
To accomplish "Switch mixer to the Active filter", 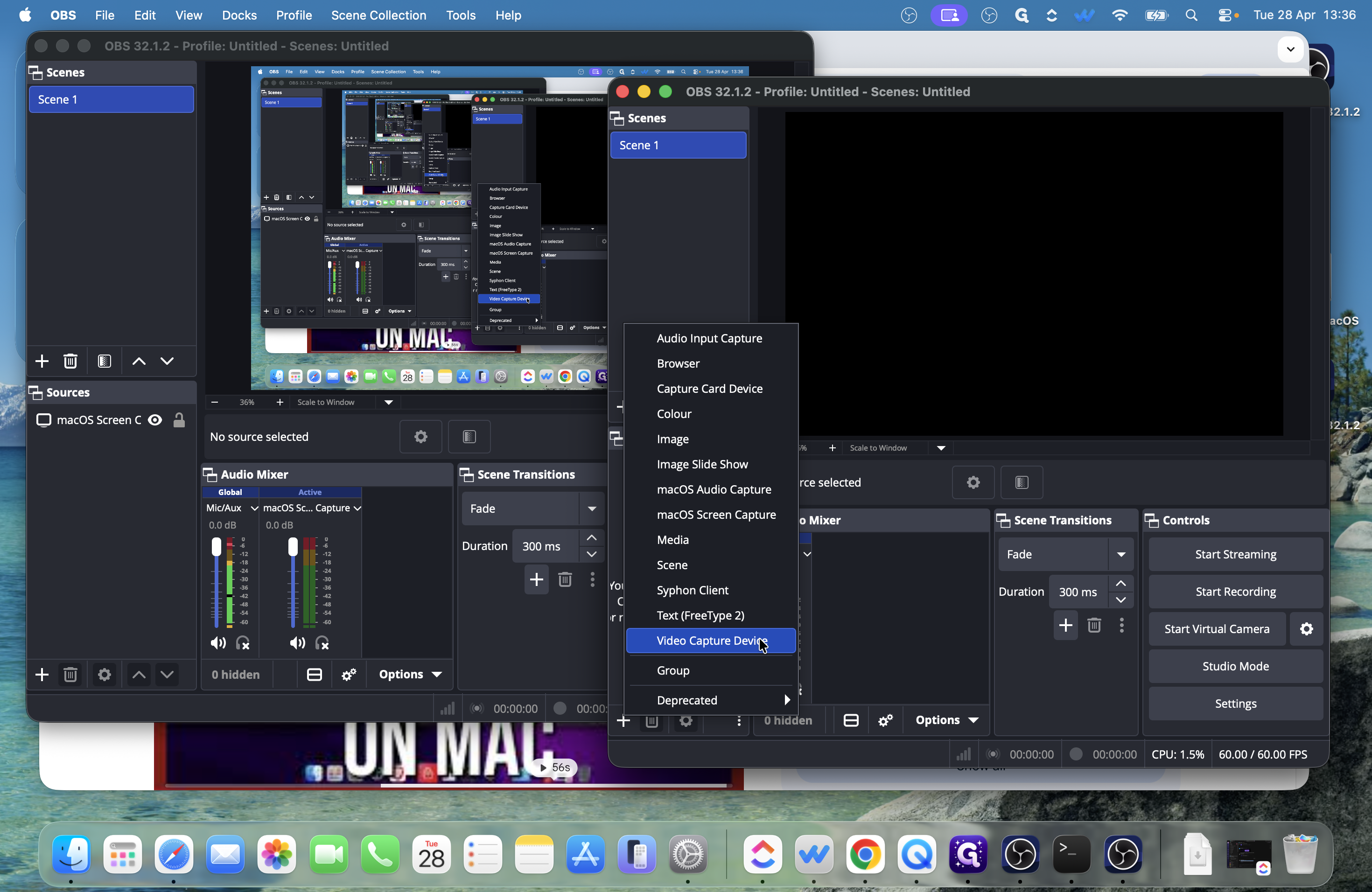I will point(310,492).
